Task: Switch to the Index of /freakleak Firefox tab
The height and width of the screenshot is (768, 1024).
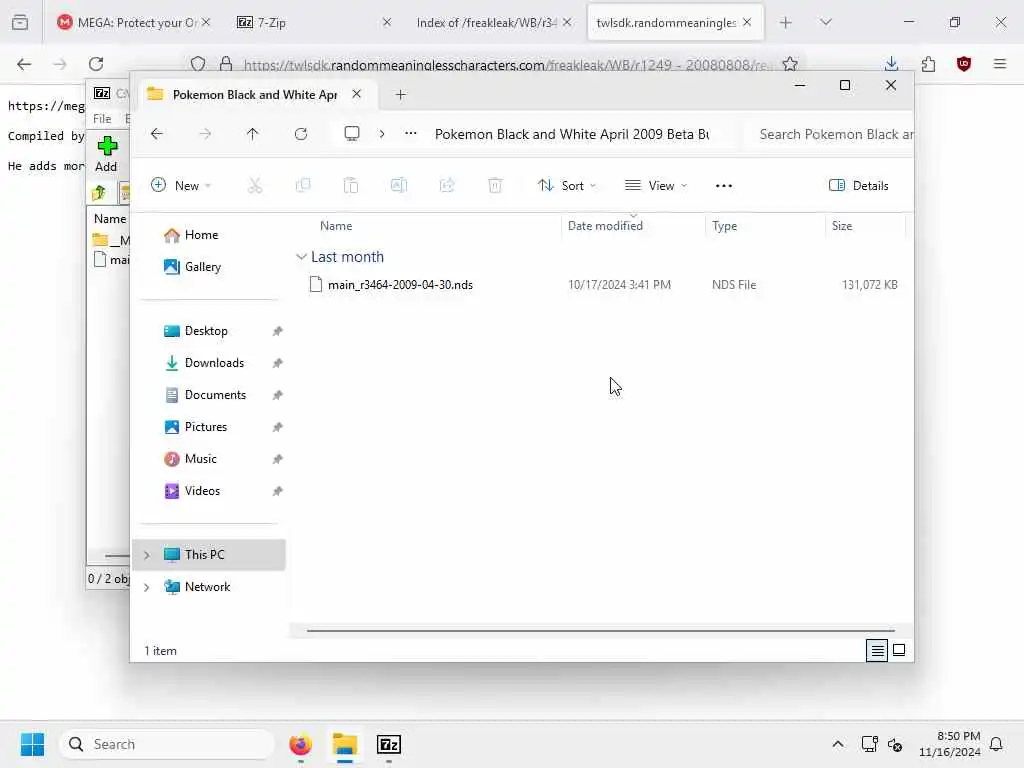Action: pos(493,22)
